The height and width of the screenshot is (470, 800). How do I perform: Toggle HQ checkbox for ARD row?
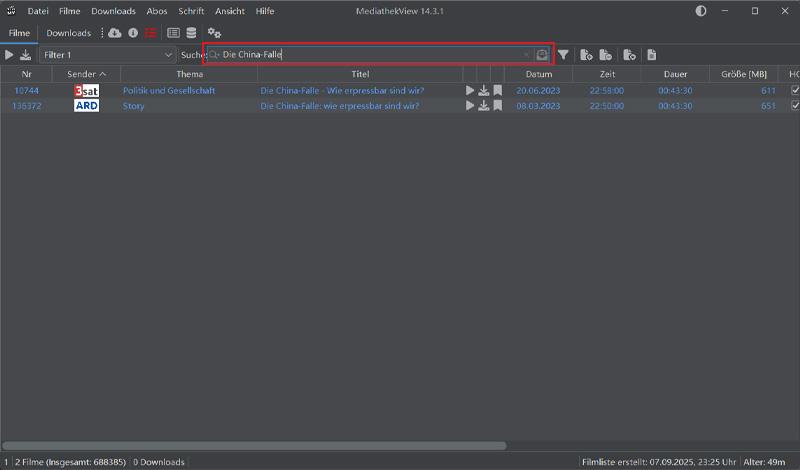(x=795, y=105)
